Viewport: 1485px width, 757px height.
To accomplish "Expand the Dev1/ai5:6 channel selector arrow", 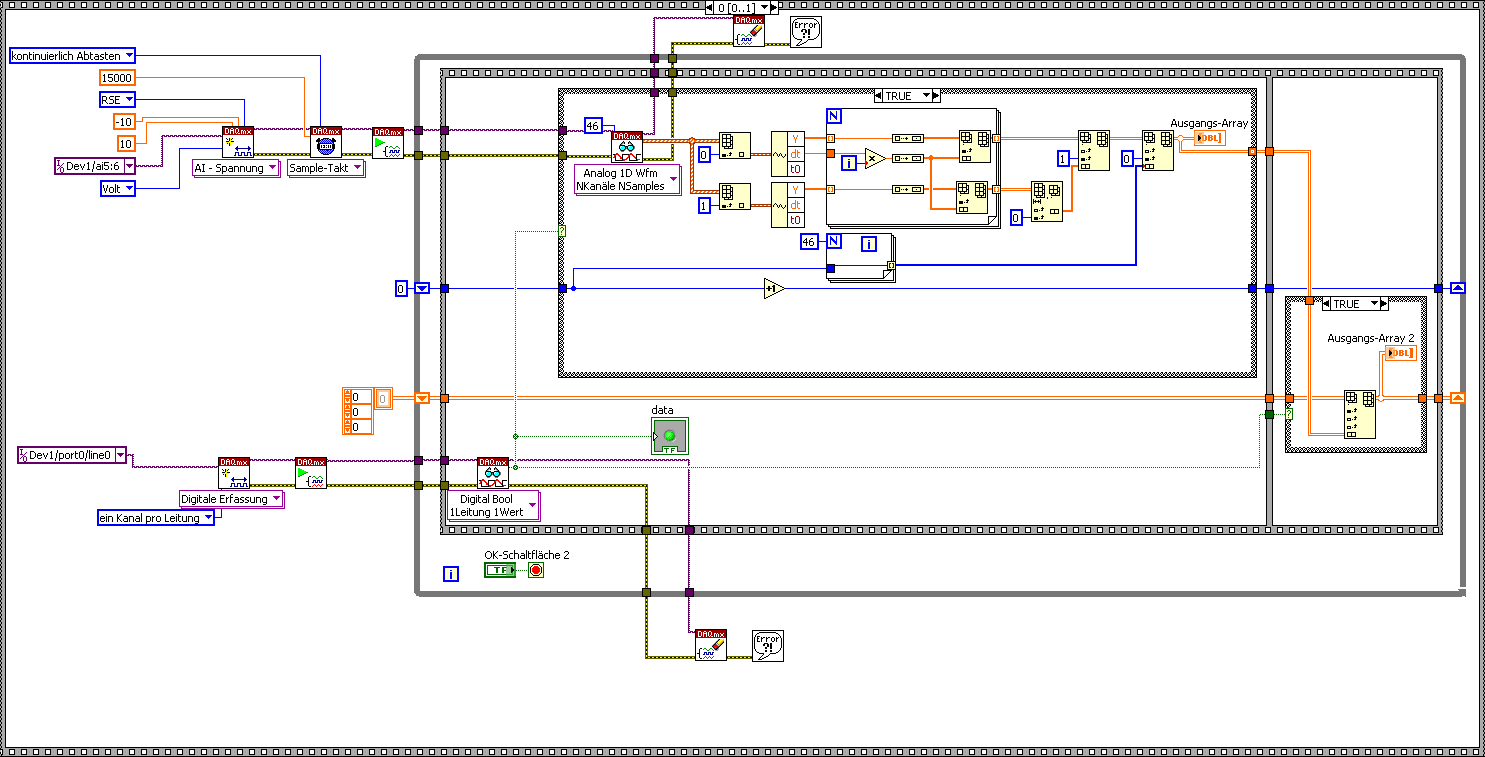I will point(129,166).
